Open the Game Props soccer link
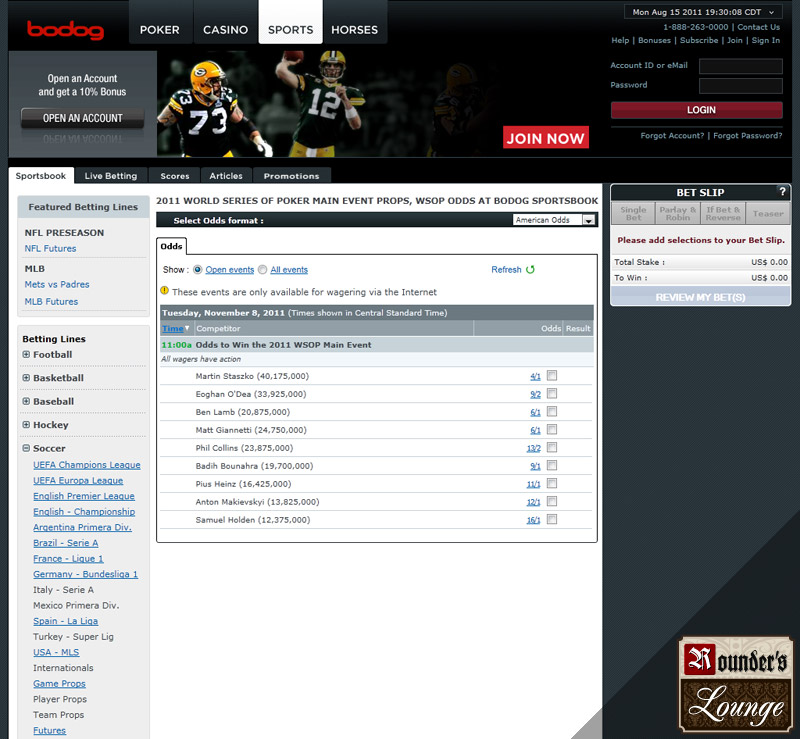The width and height of the screenshot is (800, 739). click(59, 683)
